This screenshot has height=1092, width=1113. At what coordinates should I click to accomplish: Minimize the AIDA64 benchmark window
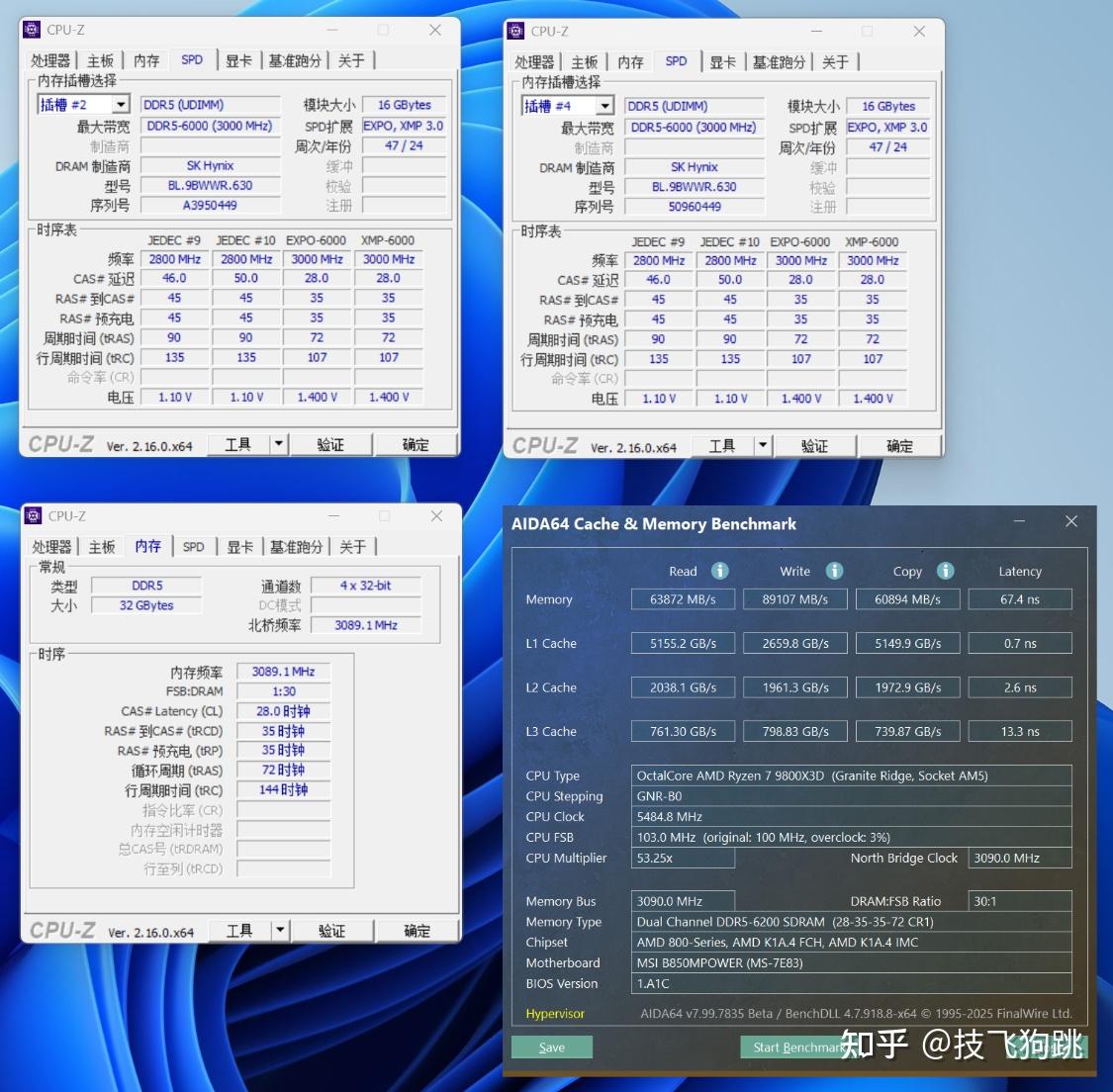point(1019,521)
